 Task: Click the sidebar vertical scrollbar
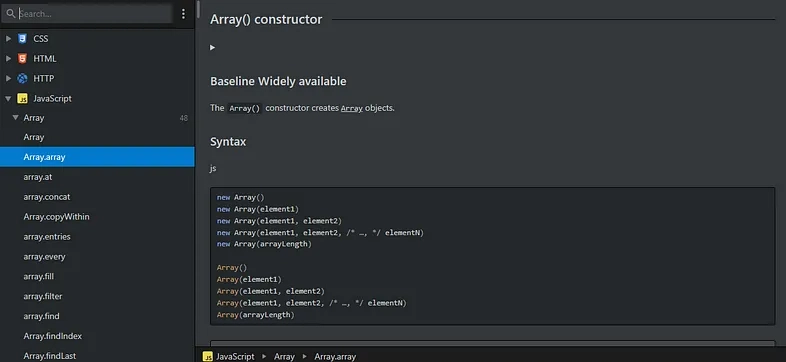coord(199,9)
